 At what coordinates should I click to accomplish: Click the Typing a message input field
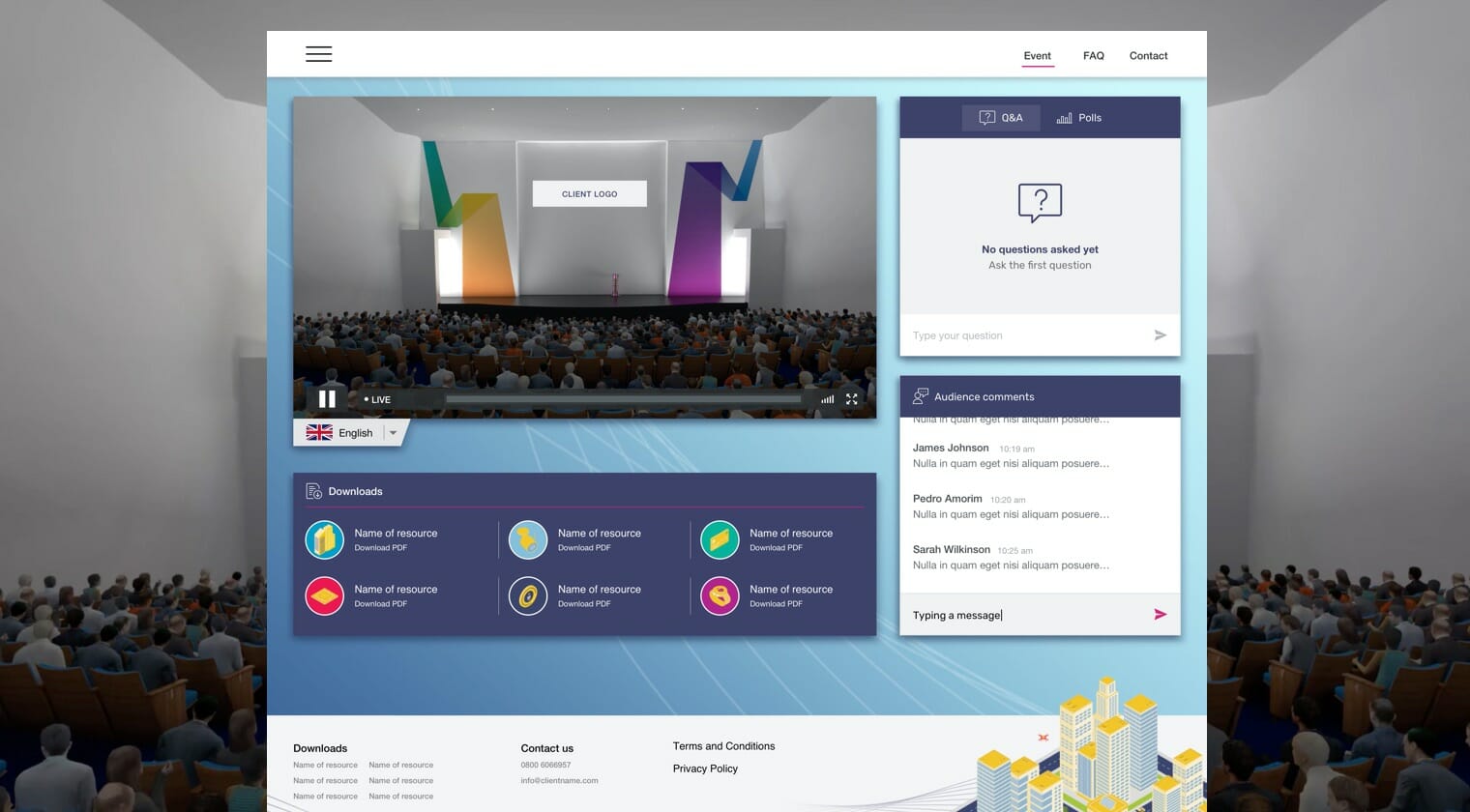[1025, 615]
